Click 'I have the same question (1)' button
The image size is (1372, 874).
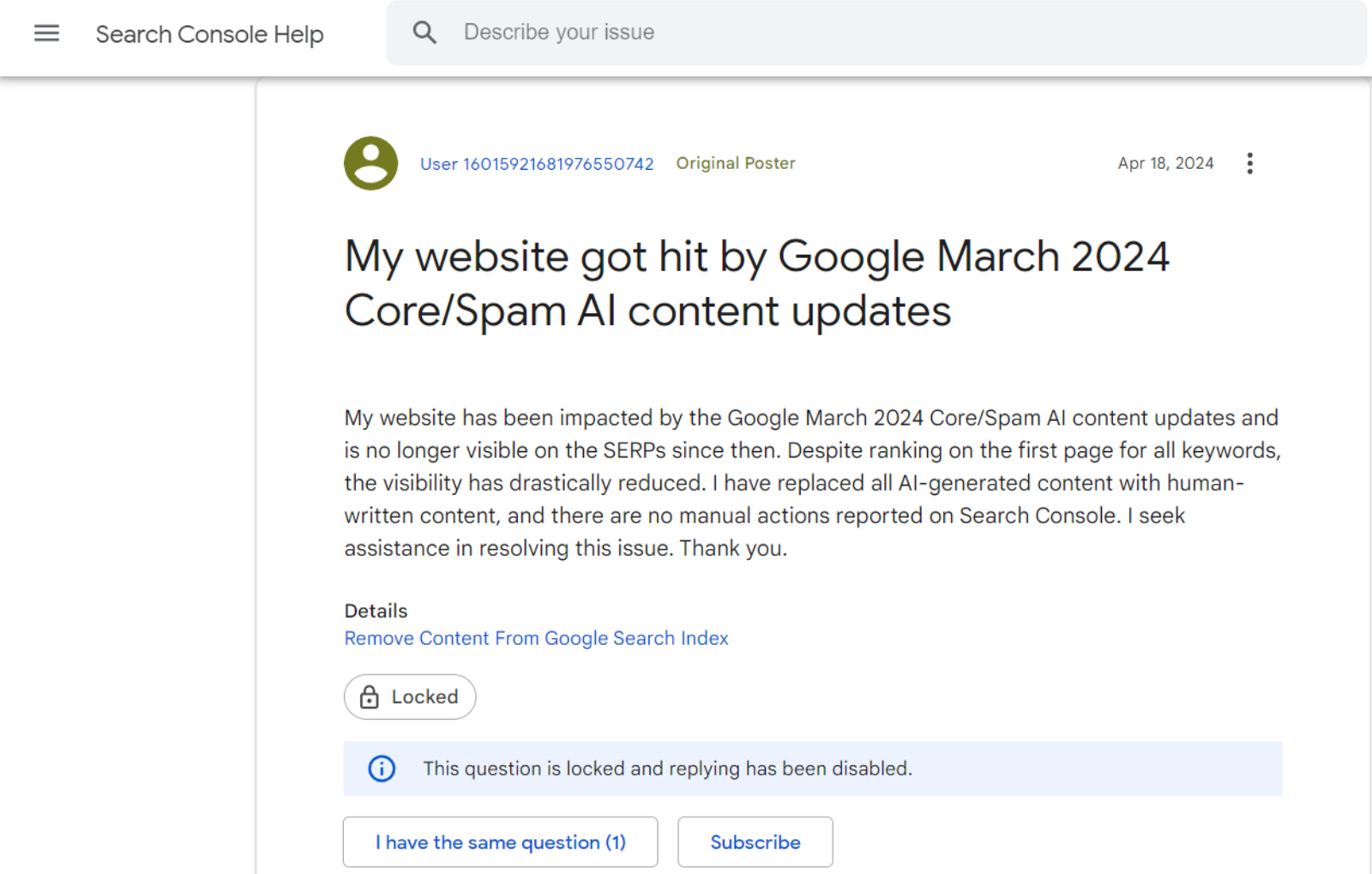point(500,842)
